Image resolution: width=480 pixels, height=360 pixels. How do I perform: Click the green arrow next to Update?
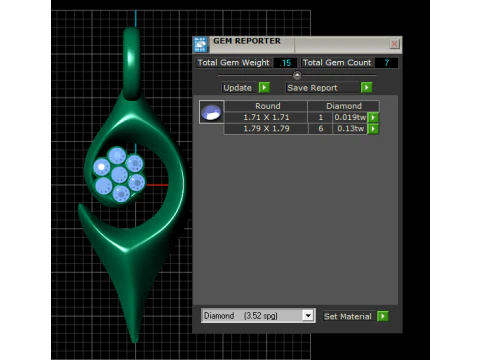264,88
